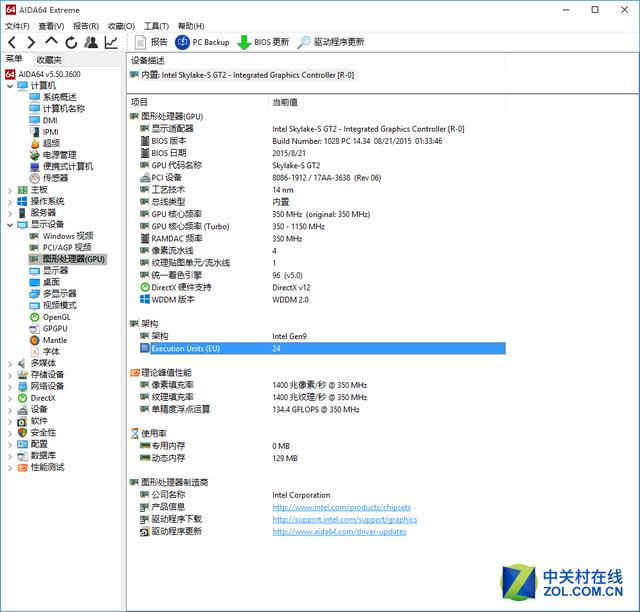
Task: Go back with the left arrow icon
Action: pyautogui.click(x=12, y=42)
